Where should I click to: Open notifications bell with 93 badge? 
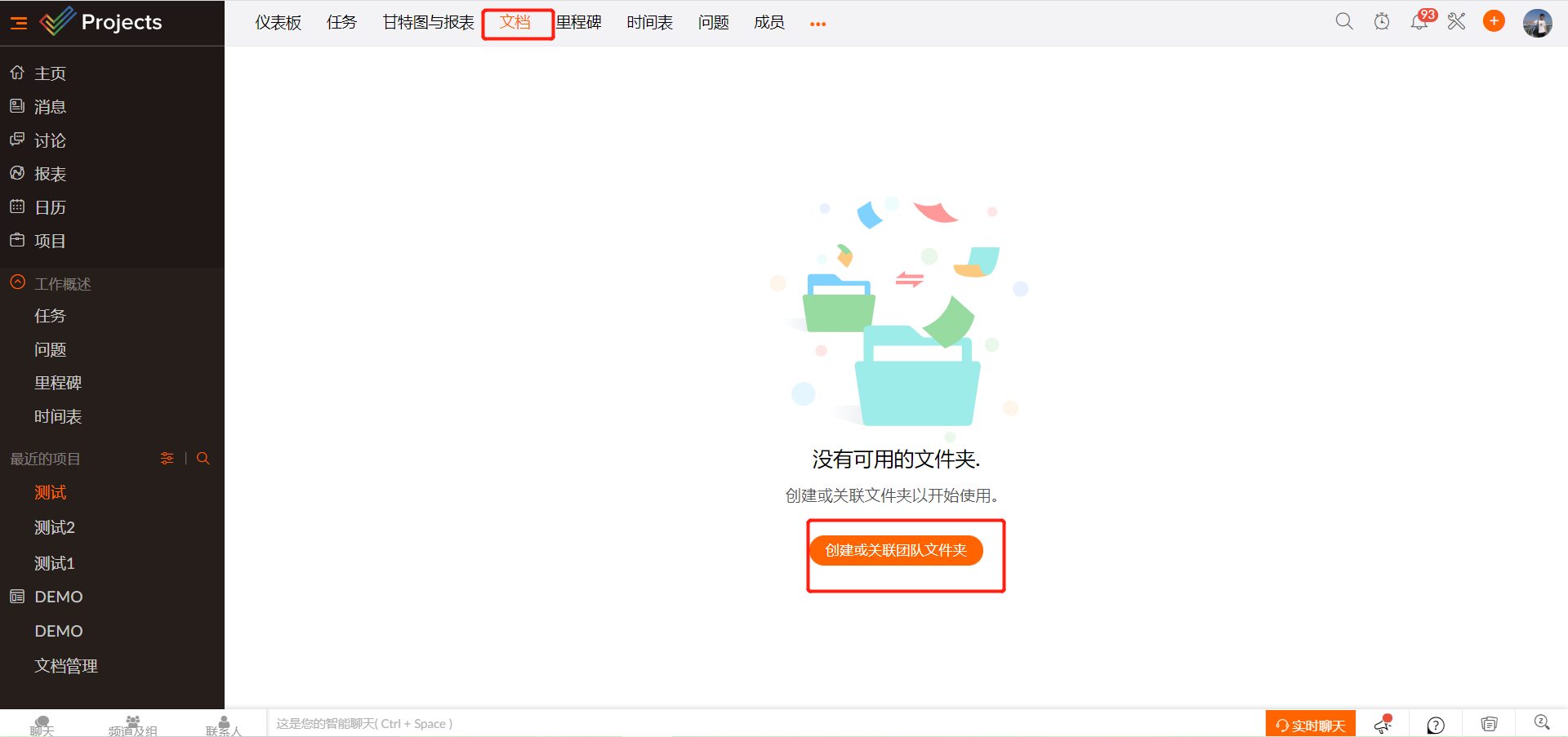click(1419, 22)
